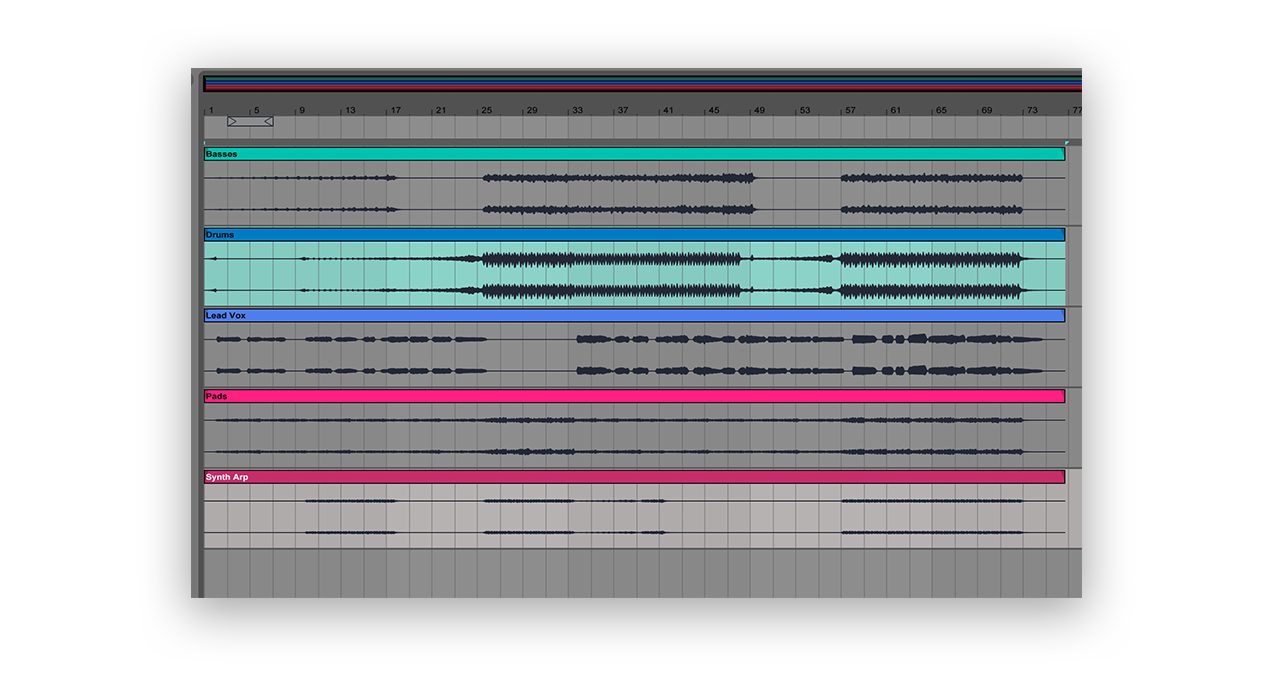Click bar 33 on the beat ruler
Viewport: 1280px width, 683px height.
click(x=577, y=109)
